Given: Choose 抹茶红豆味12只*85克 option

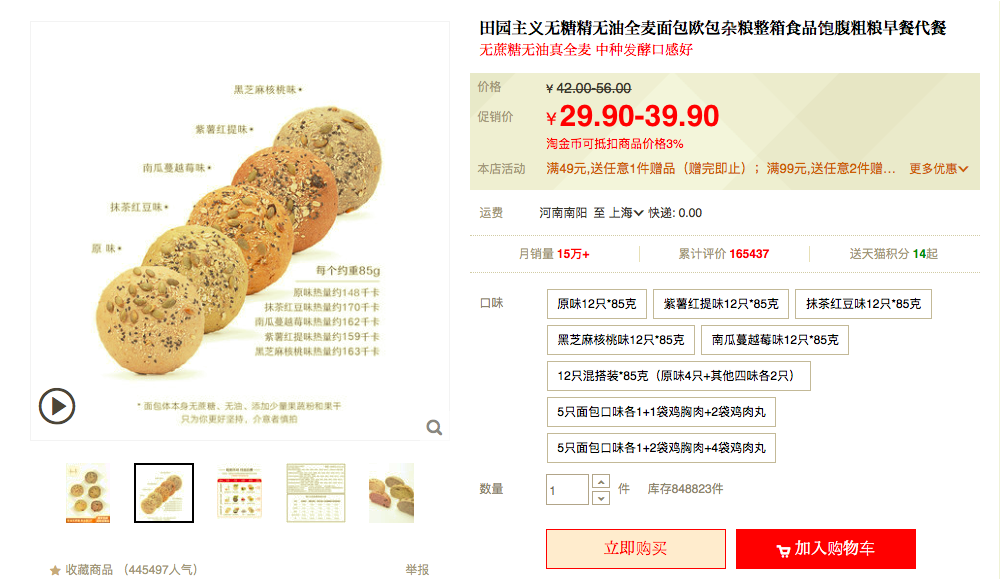Looking at the screenshot, I should pos(863,304).
